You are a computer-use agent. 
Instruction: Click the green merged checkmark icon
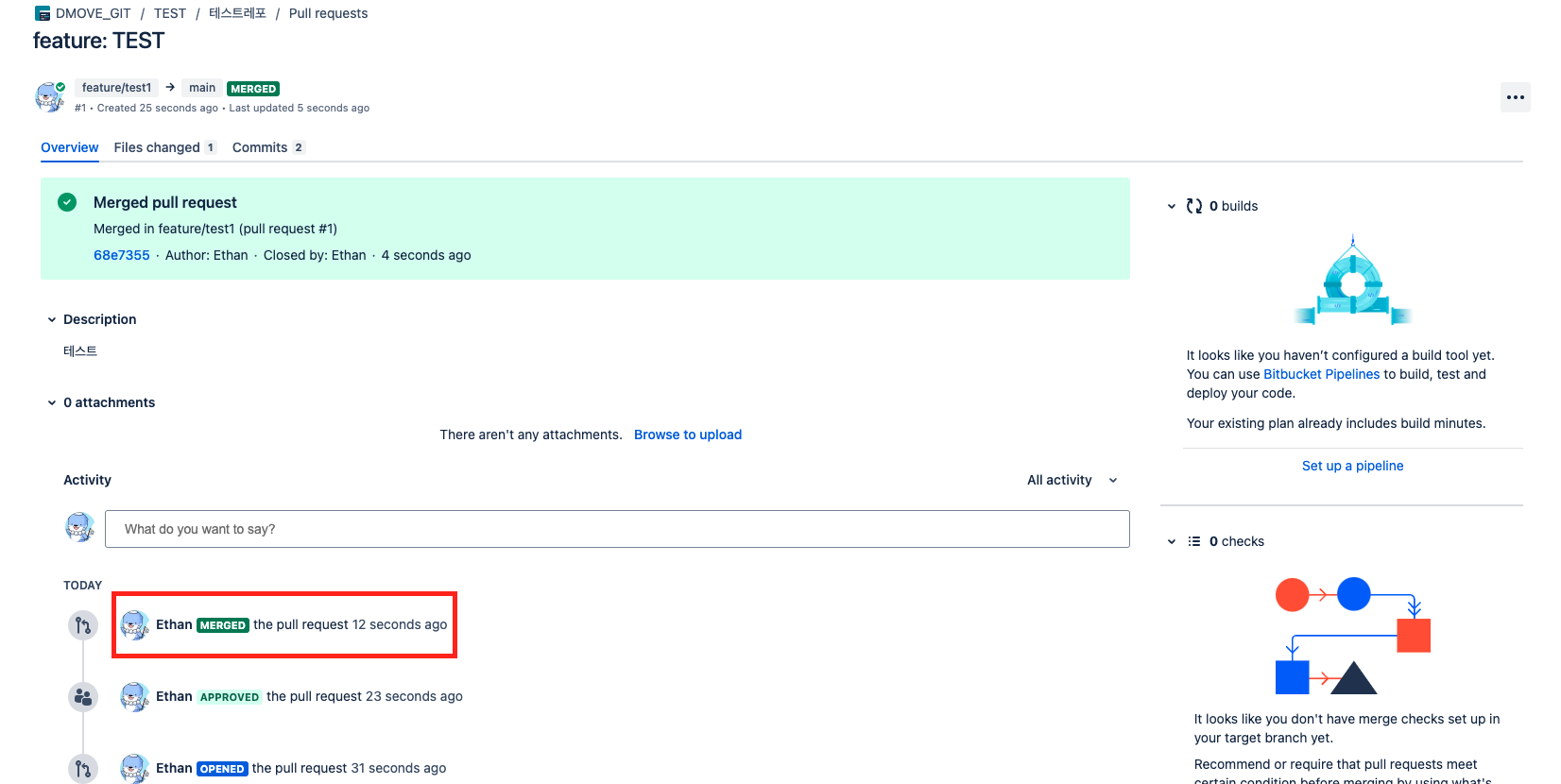tap(67, 202)
